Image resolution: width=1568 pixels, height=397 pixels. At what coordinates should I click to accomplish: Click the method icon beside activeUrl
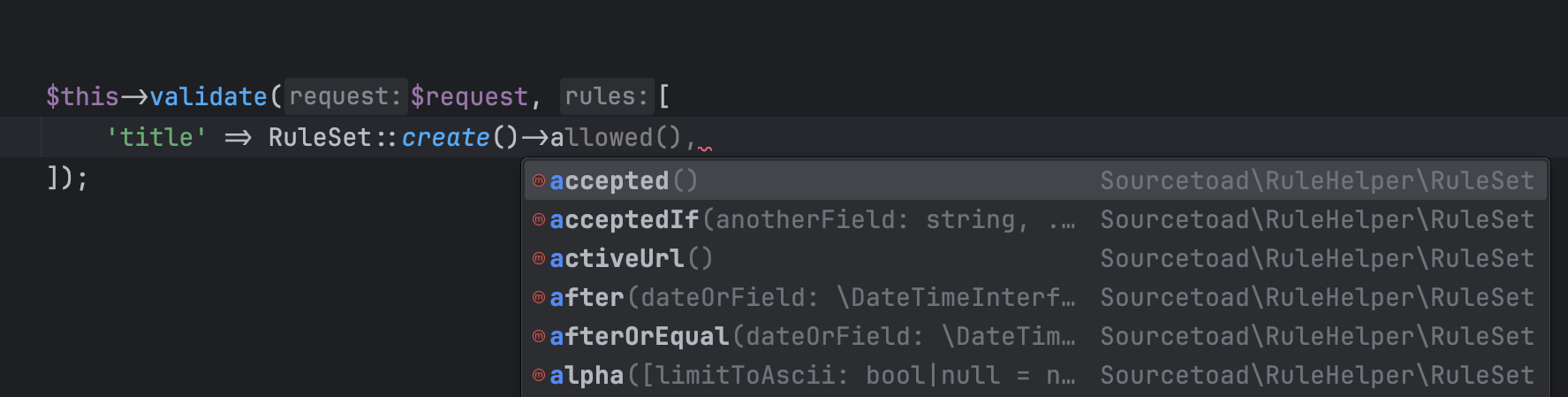[539, 259]
